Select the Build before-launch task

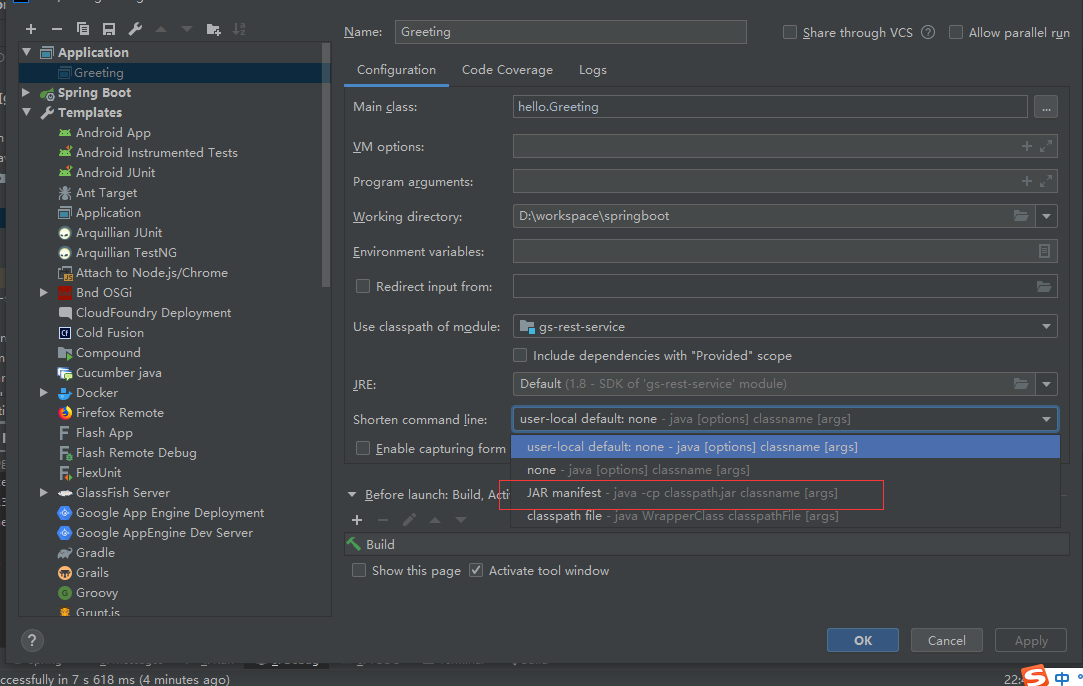coord(707,544)
